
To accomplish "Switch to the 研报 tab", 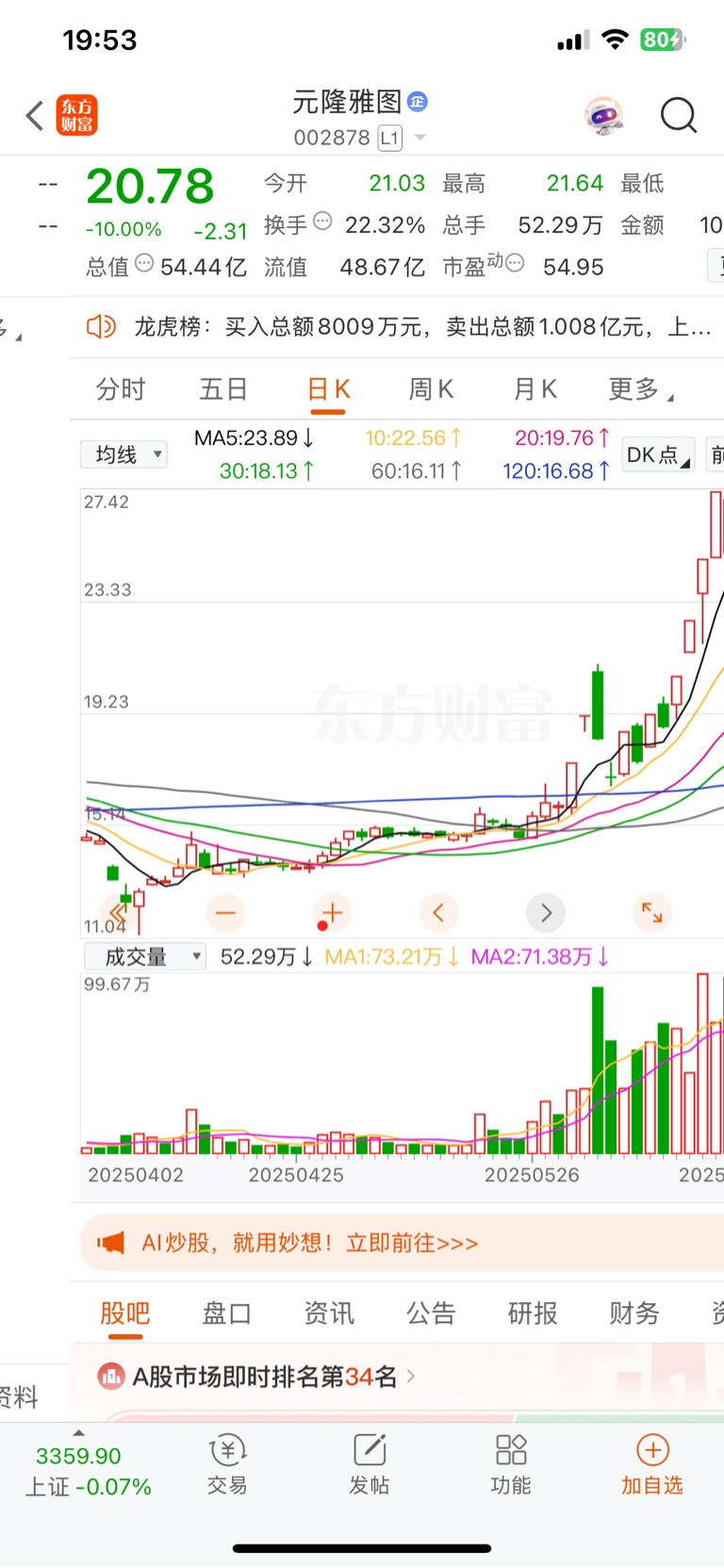I will coord(533,1313).
